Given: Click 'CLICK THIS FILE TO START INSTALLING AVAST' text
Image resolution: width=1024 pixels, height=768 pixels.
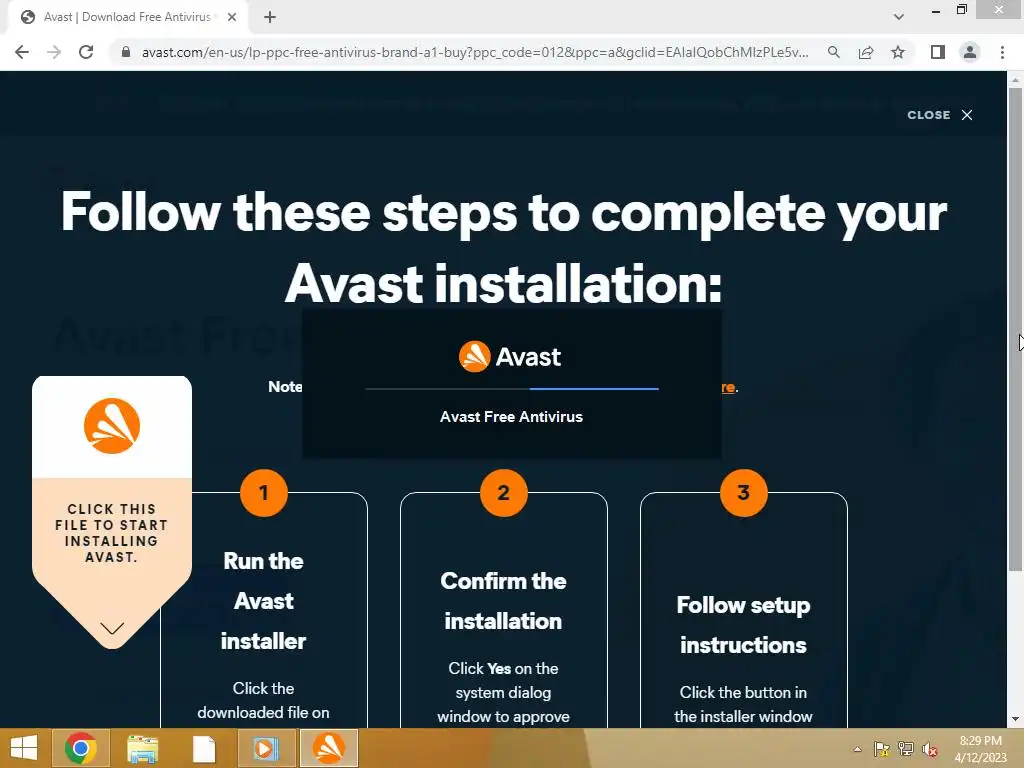Looking at the screenshot, I should (112, 533).
